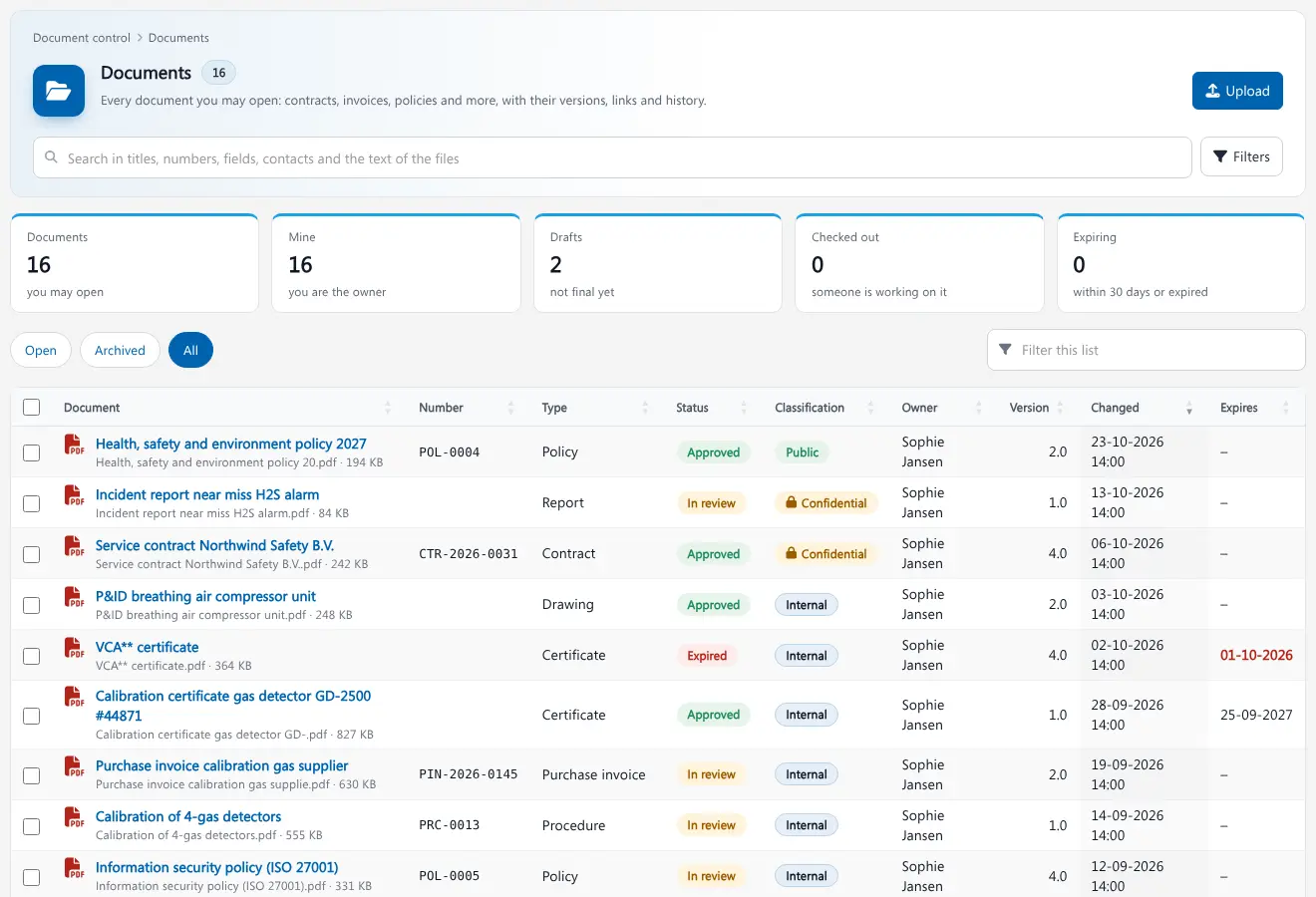Click the magnifier icon in the search bar

[52, 157]
